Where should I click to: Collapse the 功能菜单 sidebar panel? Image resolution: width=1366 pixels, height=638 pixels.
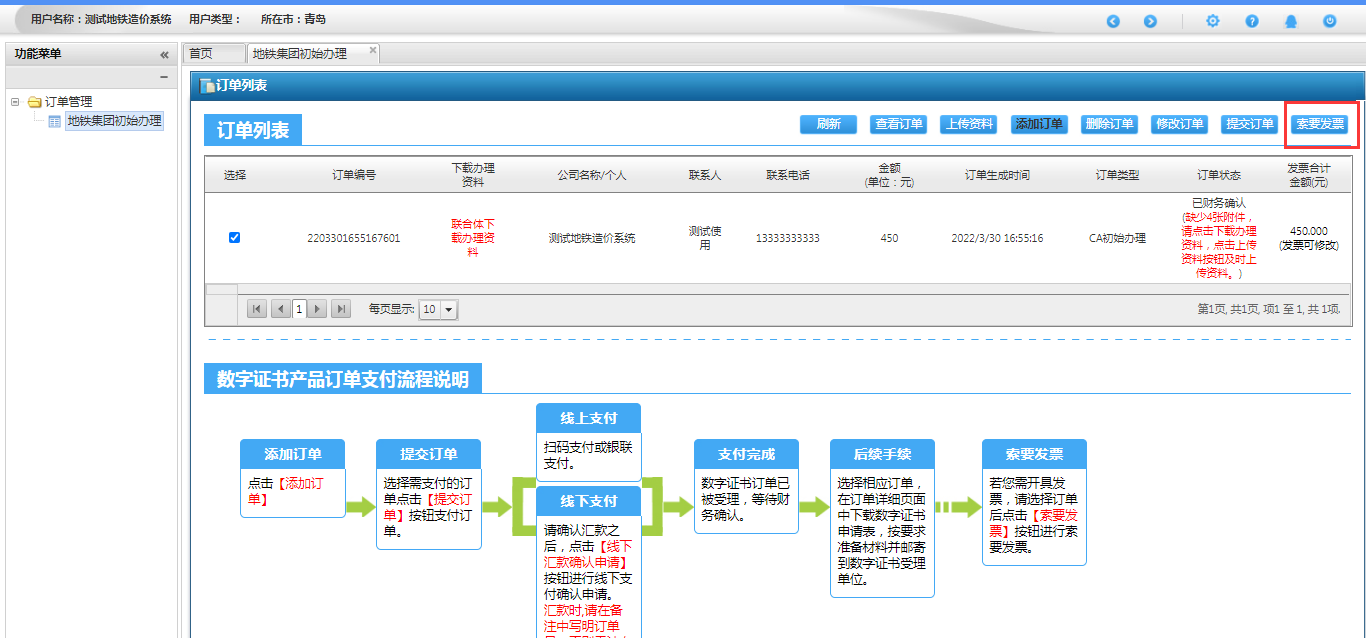point(164,55)
